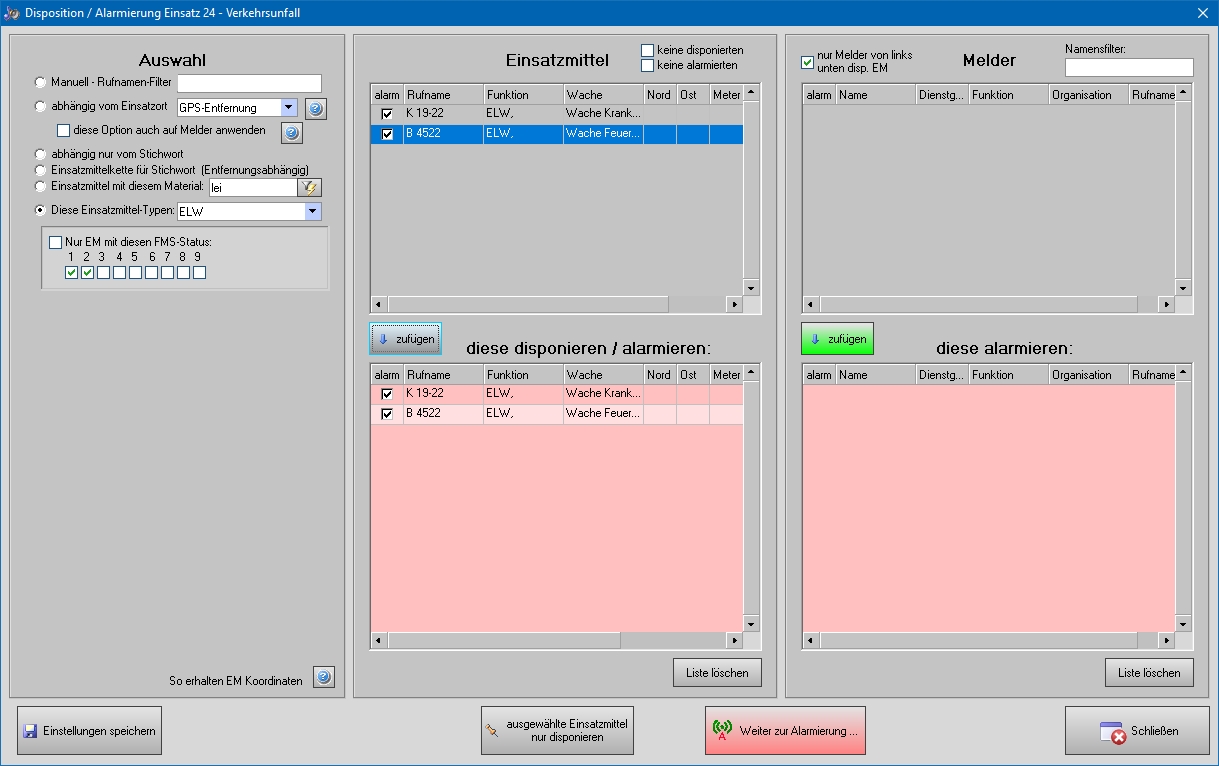Click 'Weiter zur Alarmierung' antenna button
The image size is (1219, 766).
785,731
